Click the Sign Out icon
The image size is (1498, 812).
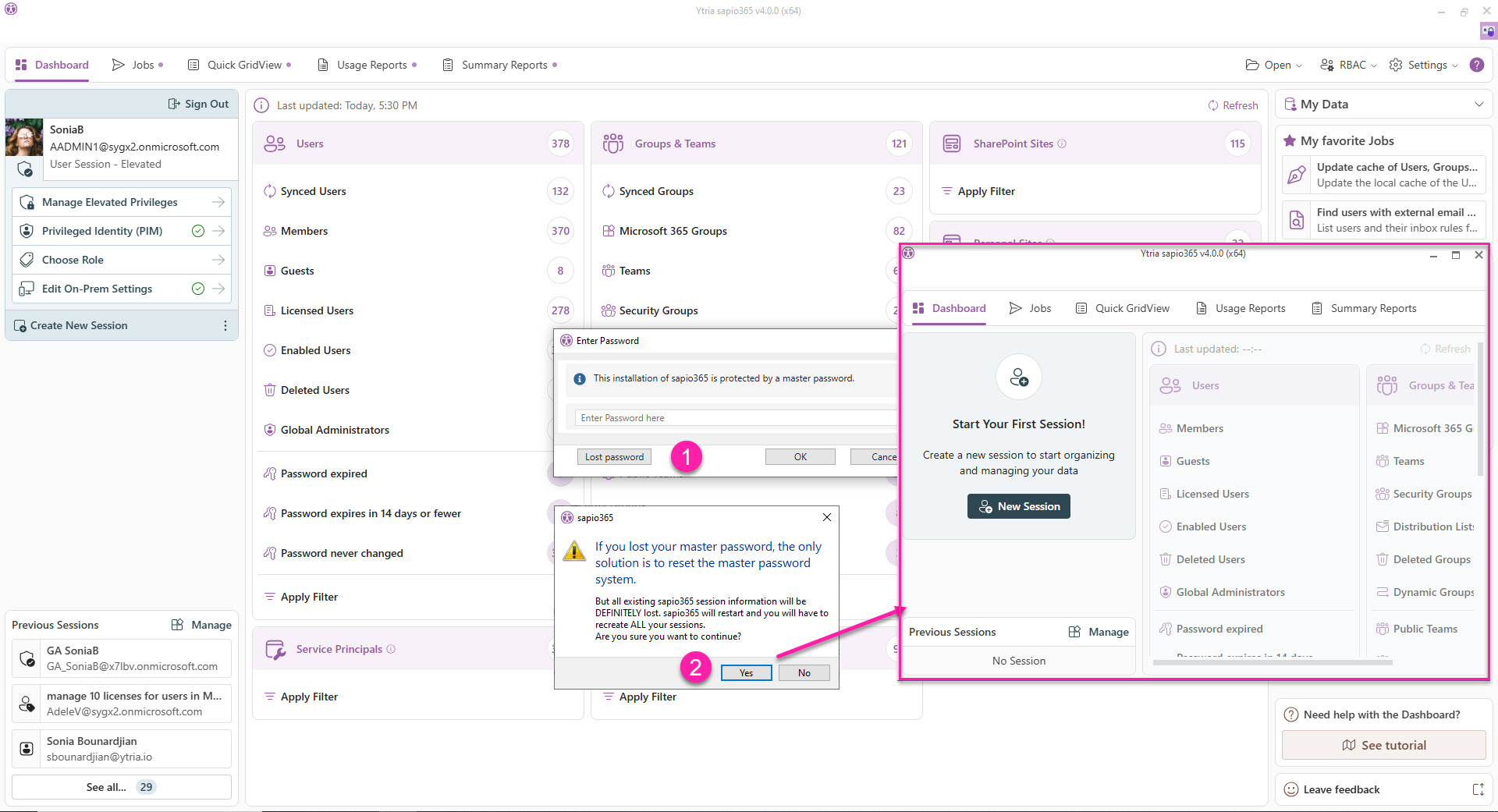(x=174, y=104)
